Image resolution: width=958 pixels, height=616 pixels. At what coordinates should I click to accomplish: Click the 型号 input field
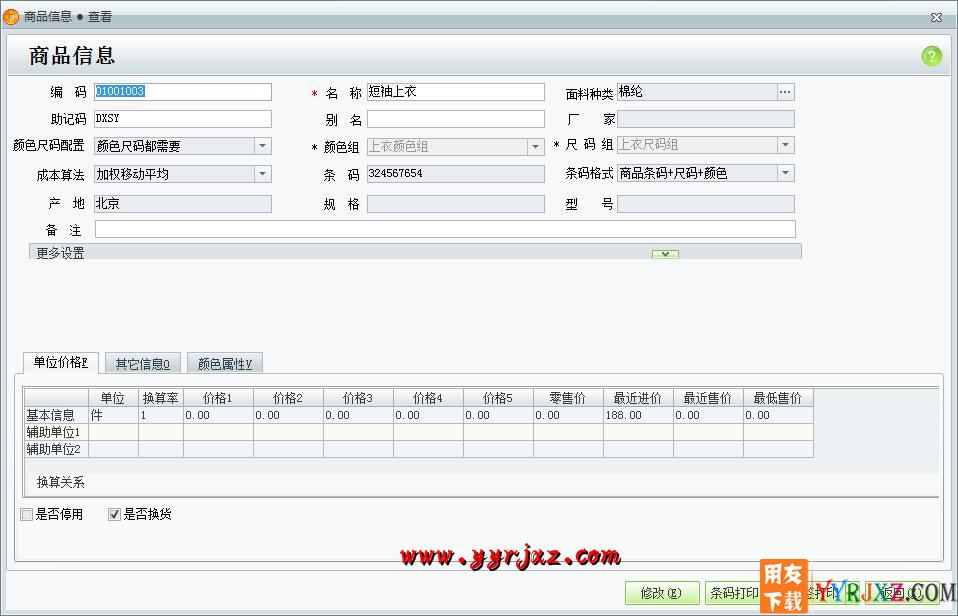[x=706, y=204]
